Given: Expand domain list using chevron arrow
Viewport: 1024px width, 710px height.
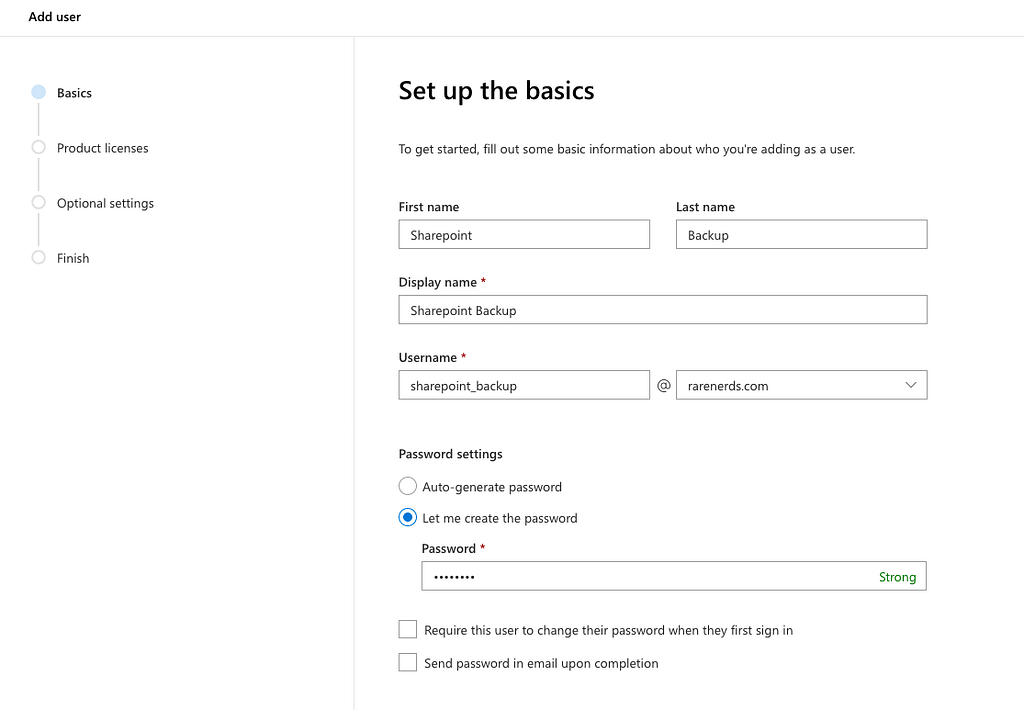Looking at the screenshot, I should 911,385.
